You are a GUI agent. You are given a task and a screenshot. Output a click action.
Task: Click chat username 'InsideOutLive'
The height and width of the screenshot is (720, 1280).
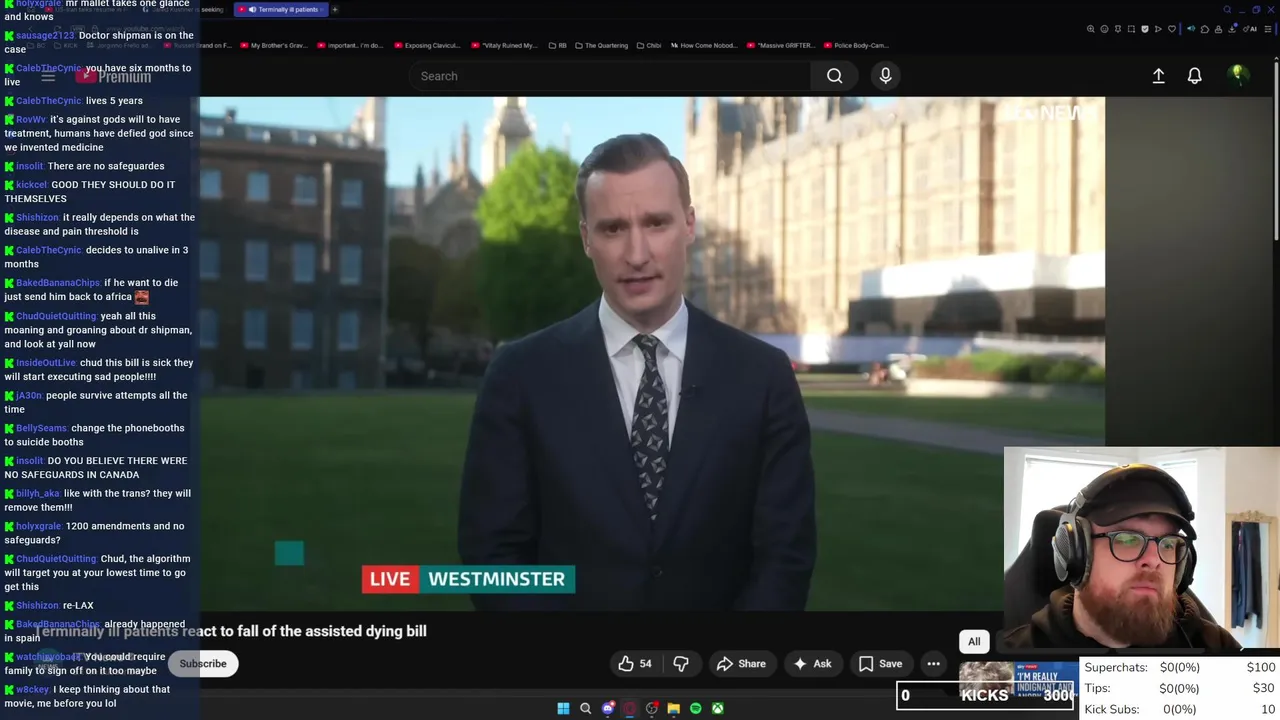[x=46, y=363]
